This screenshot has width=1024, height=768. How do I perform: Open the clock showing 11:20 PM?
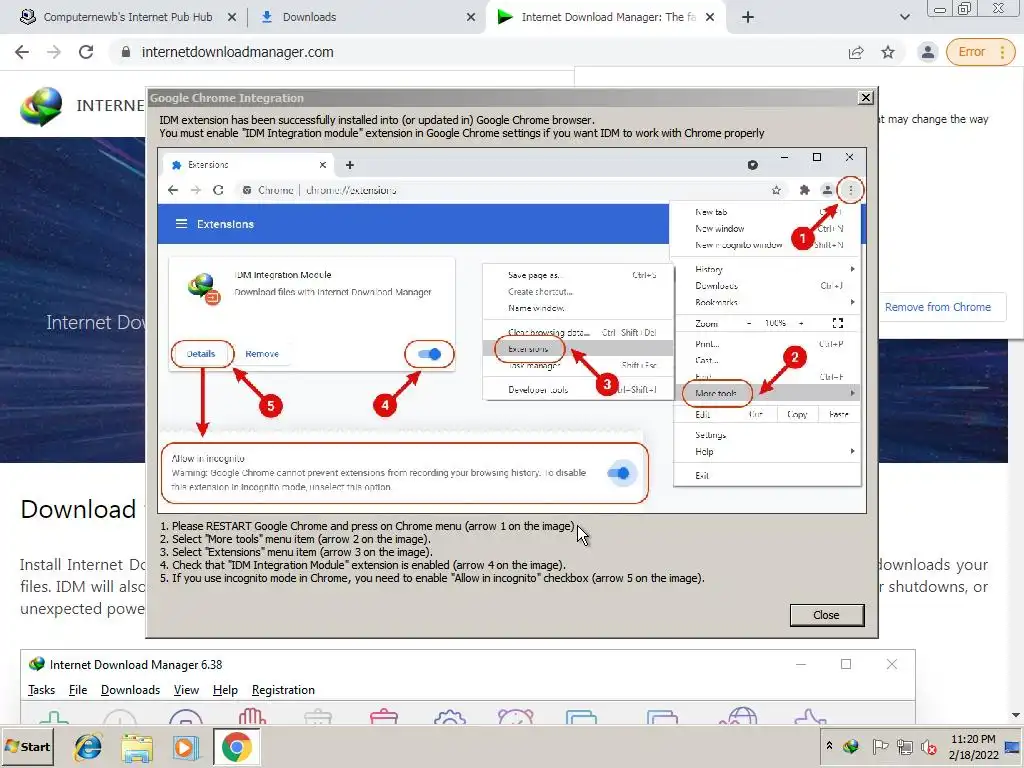click(973, 747)
